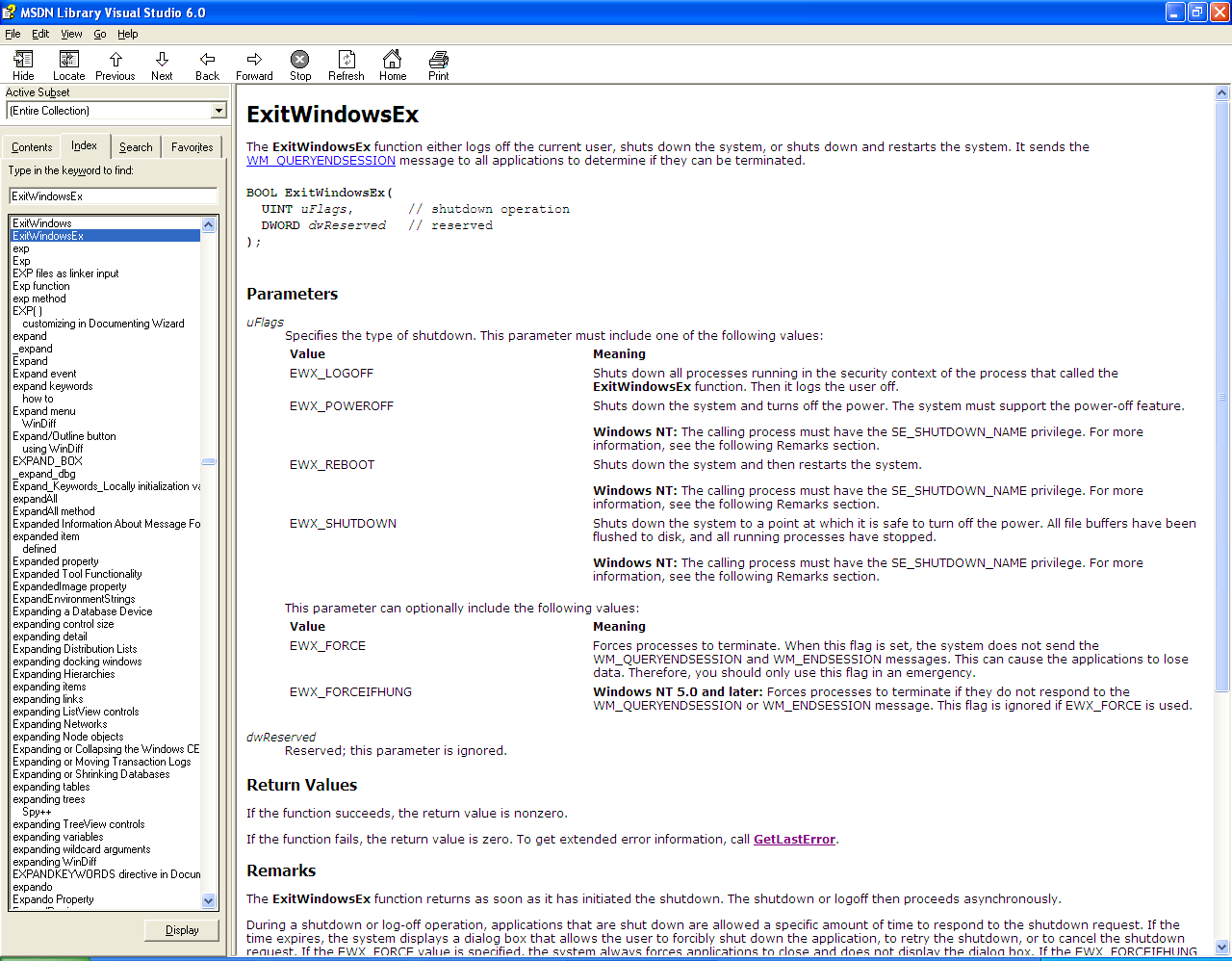Follow the WM_QUERYENDSESSION link
The height and width of the screenshot is (961, 1232).
tap(321, 161)
